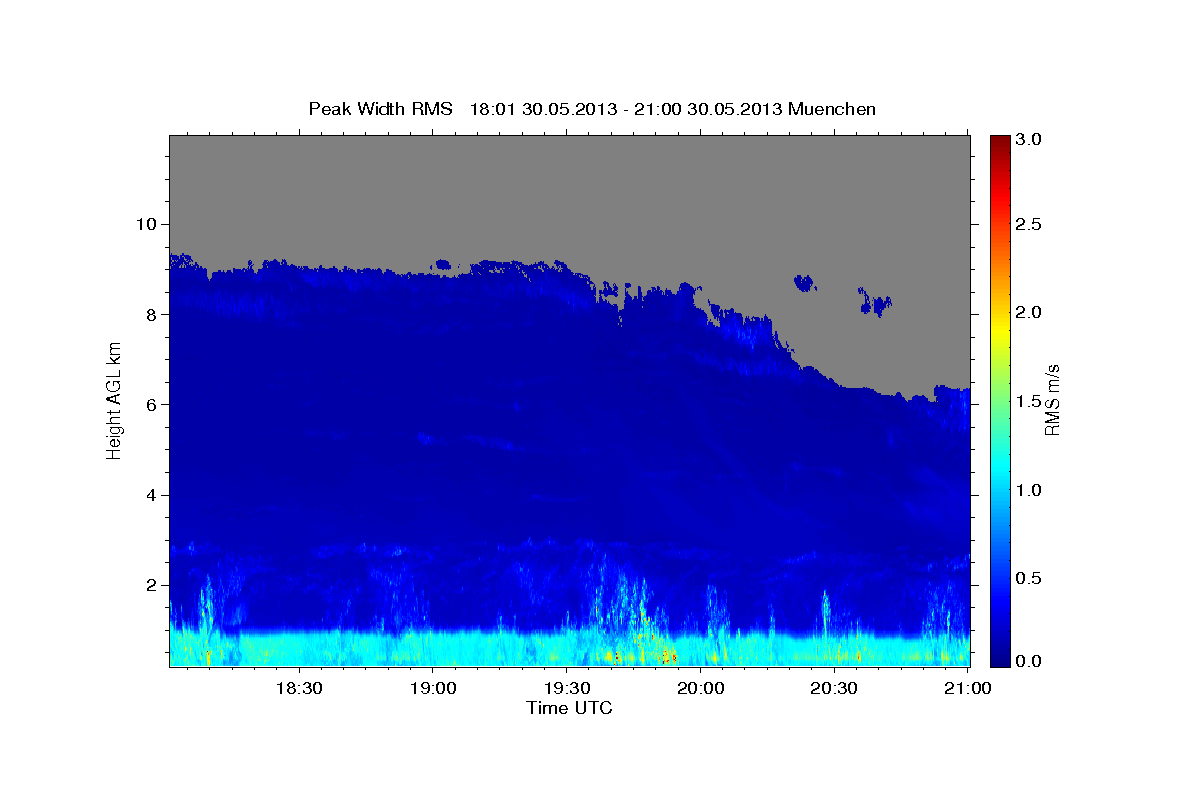Image resolution: width=1200 pixels, height=800 pixels.
Task: Click the '21:00' time tick label
Action: tap(967, 688)
